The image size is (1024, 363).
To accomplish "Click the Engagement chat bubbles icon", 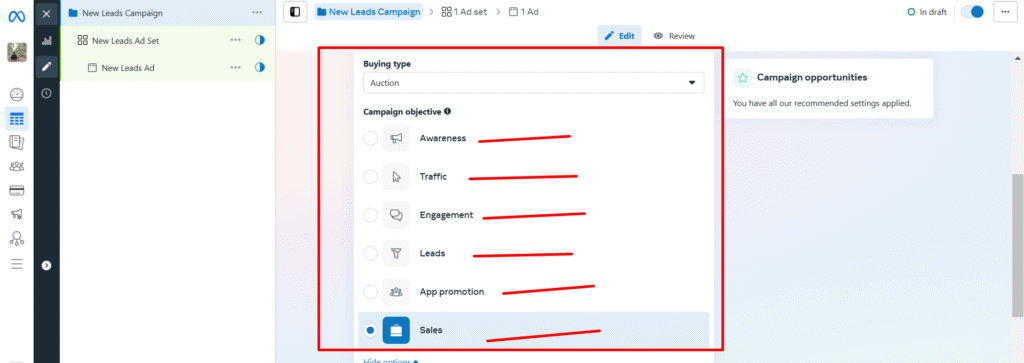I will pyautogui.click(x=396, y=215).
